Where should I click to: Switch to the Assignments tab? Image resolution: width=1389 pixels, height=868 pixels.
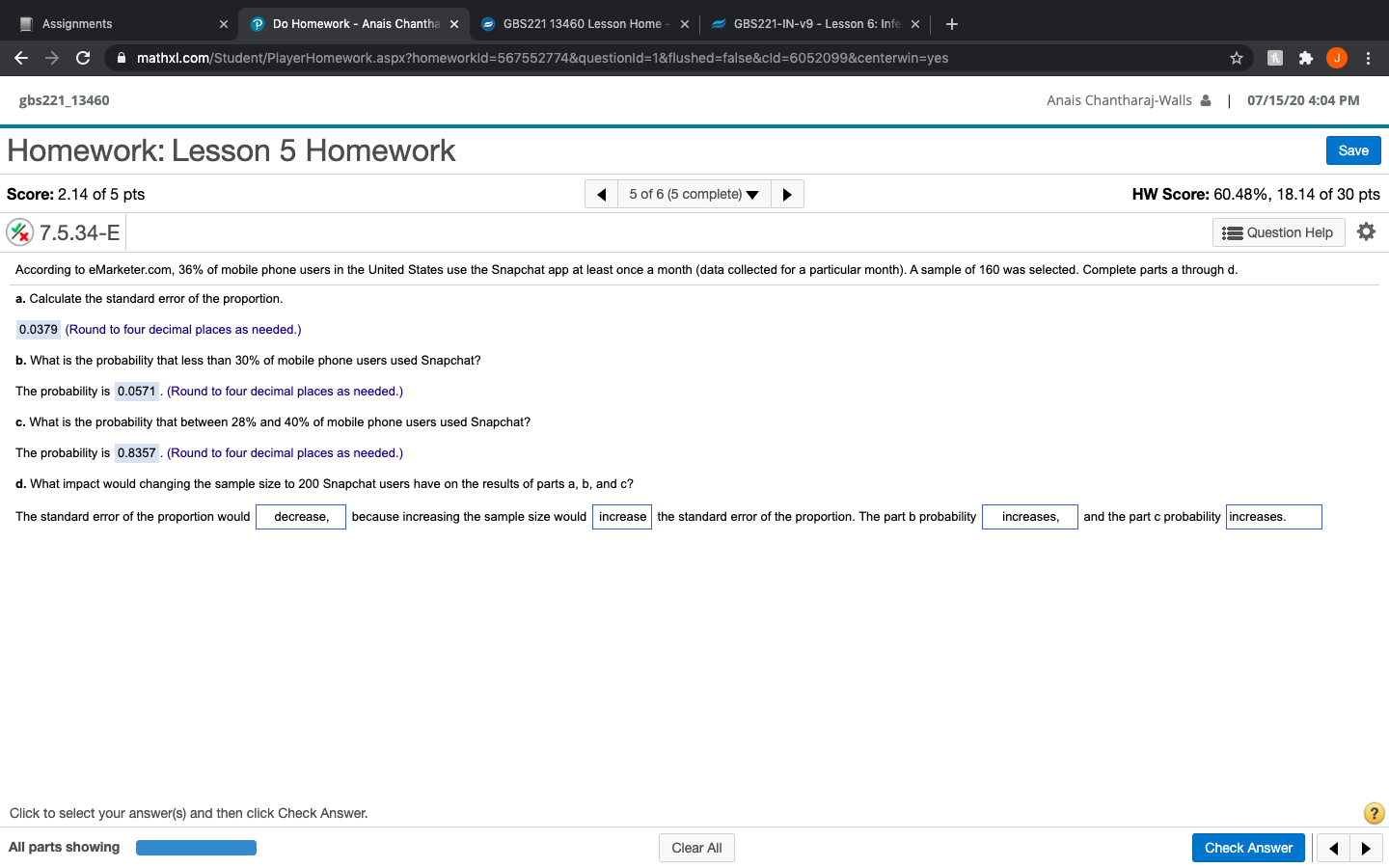click(x=116, y=23)
